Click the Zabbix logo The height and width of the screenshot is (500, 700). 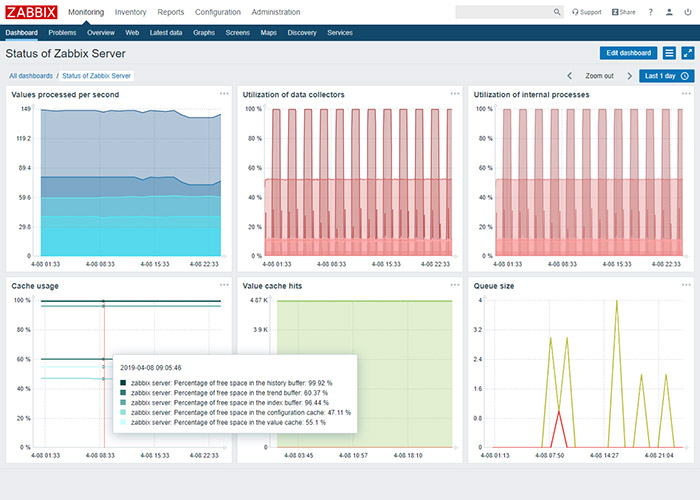click(31, 12)
